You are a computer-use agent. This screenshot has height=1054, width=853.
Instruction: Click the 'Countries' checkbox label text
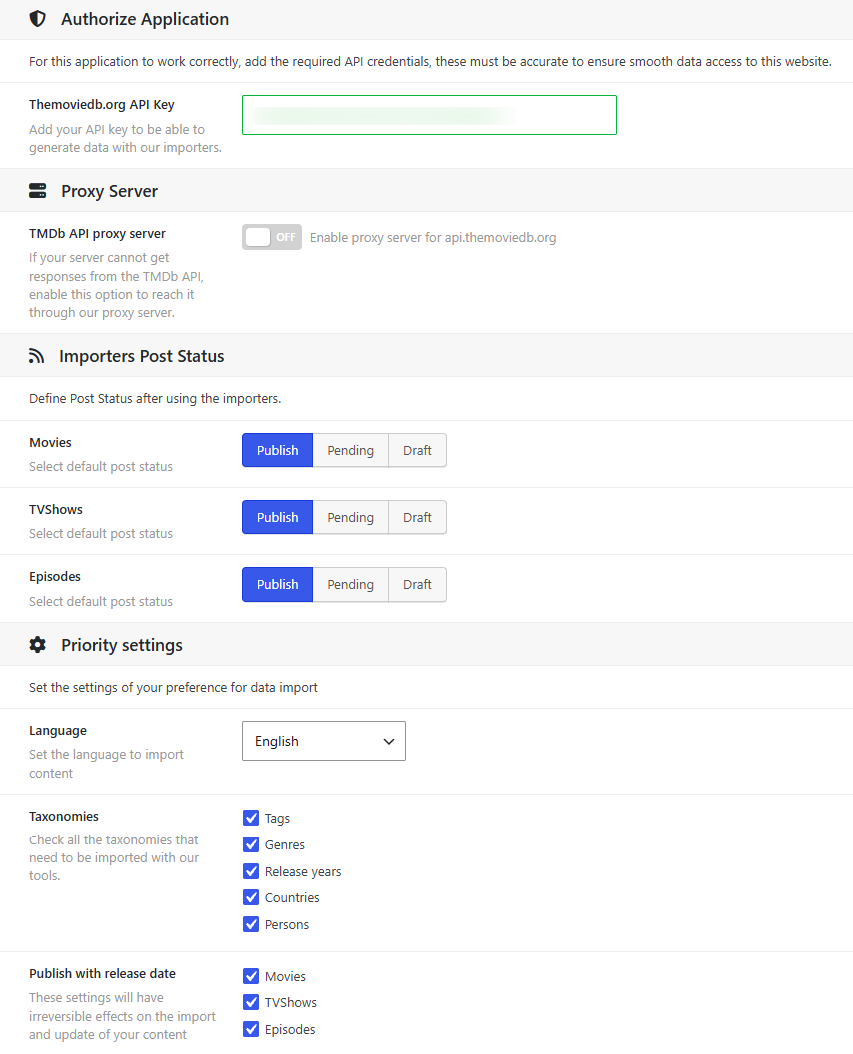tap(292, 897)
